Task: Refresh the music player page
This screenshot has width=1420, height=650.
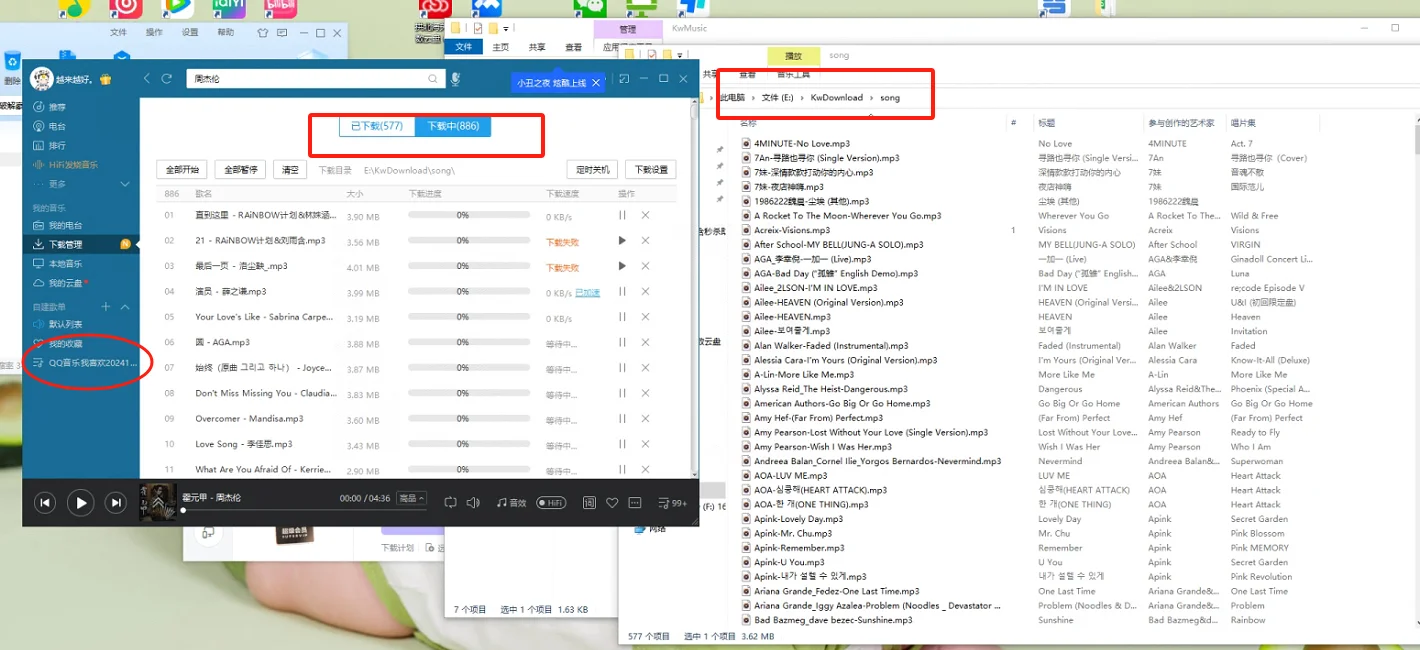Action: point(167,79)
